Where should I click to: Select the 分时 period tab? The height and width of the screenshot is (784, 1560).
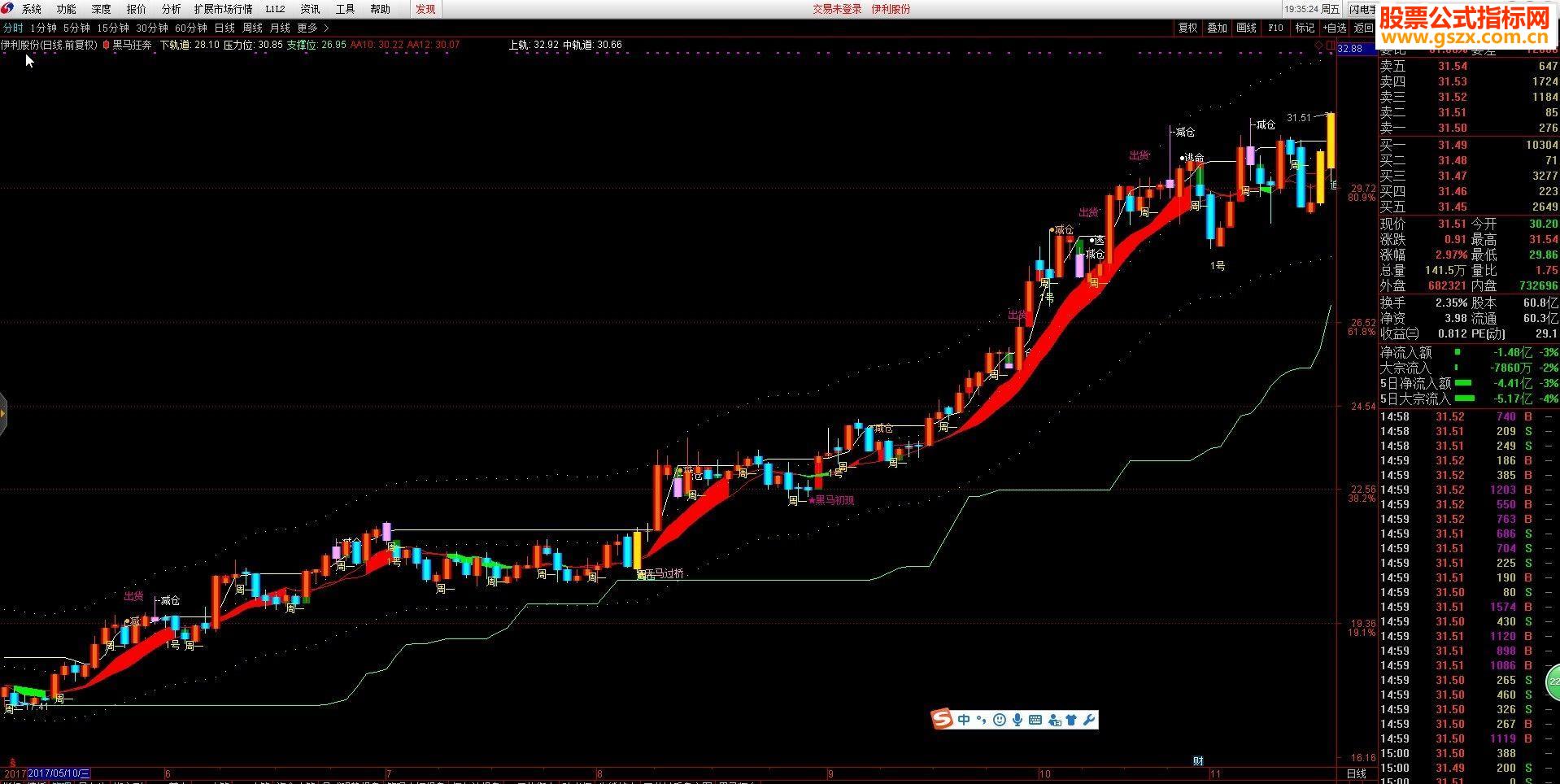(x=13, y=28)
